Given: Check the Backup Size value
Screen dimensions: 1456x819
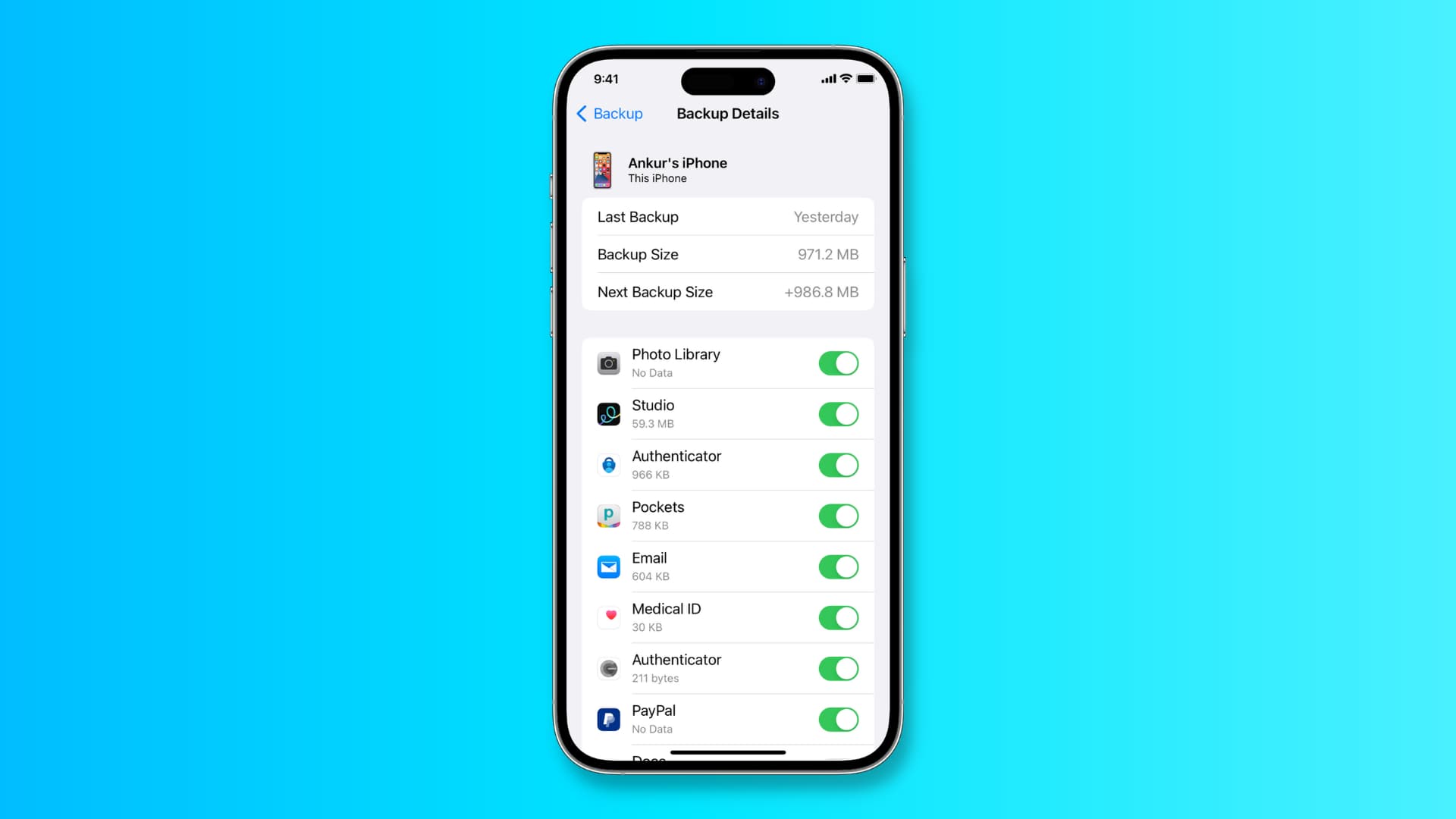Looking at the screenshot, I should [826, 254].
